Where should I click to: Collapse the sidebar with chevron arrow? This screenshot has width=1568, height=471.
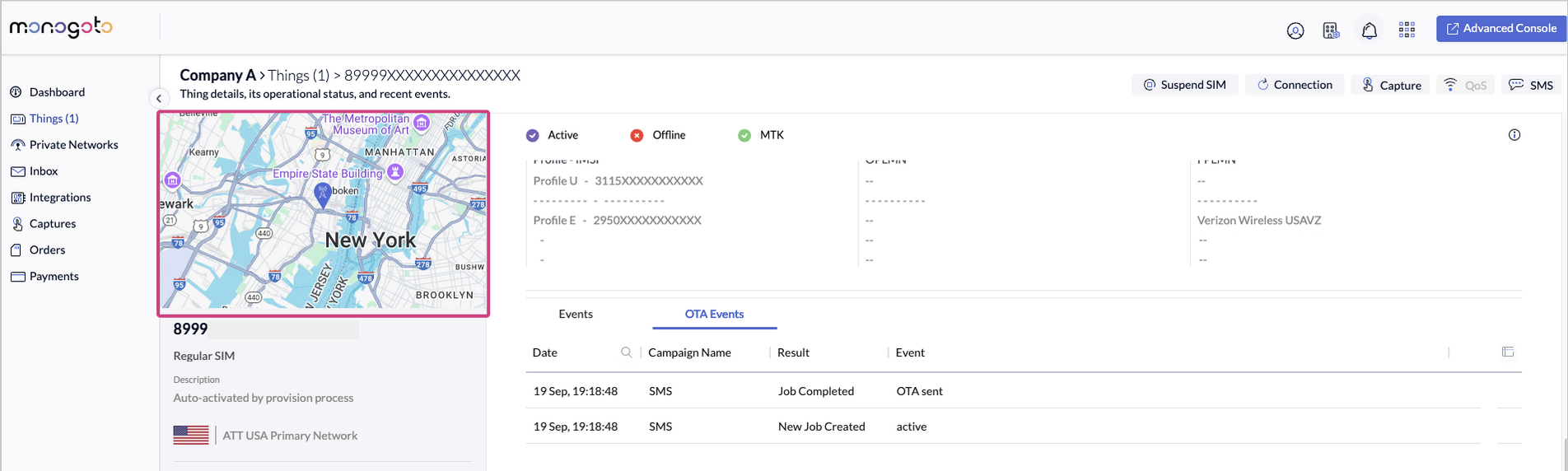tap(159, 98)
